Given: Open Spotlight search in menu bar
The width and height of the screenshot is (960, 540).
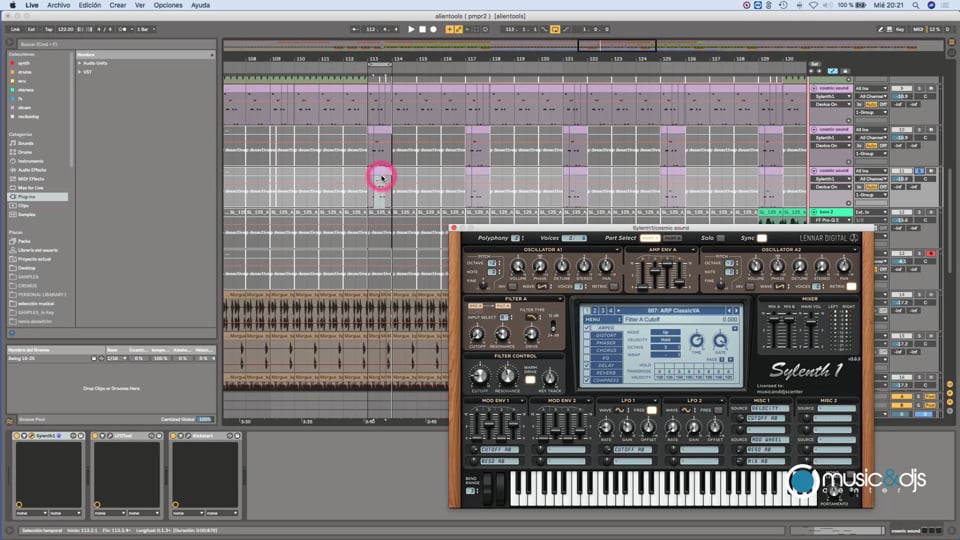Looking at the screenshot, I should pyautogui.click(x=916, y=5).
